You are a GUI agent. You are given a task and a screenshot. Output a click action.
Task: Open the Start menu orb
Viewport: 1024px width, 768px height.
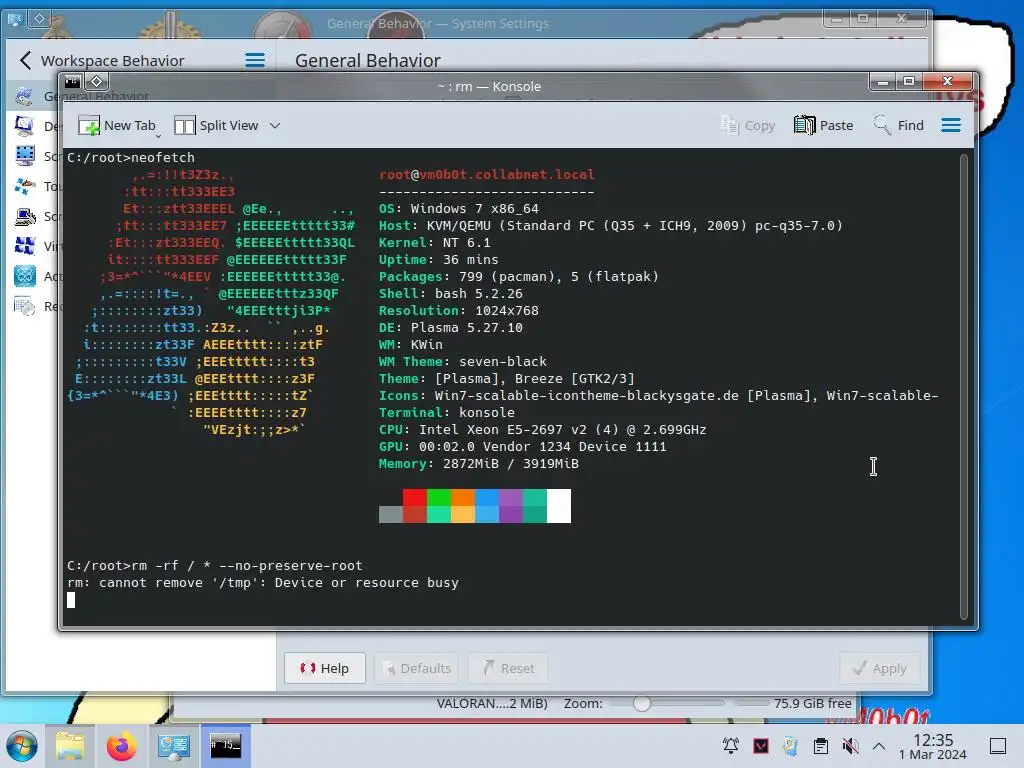coord(22,746)
